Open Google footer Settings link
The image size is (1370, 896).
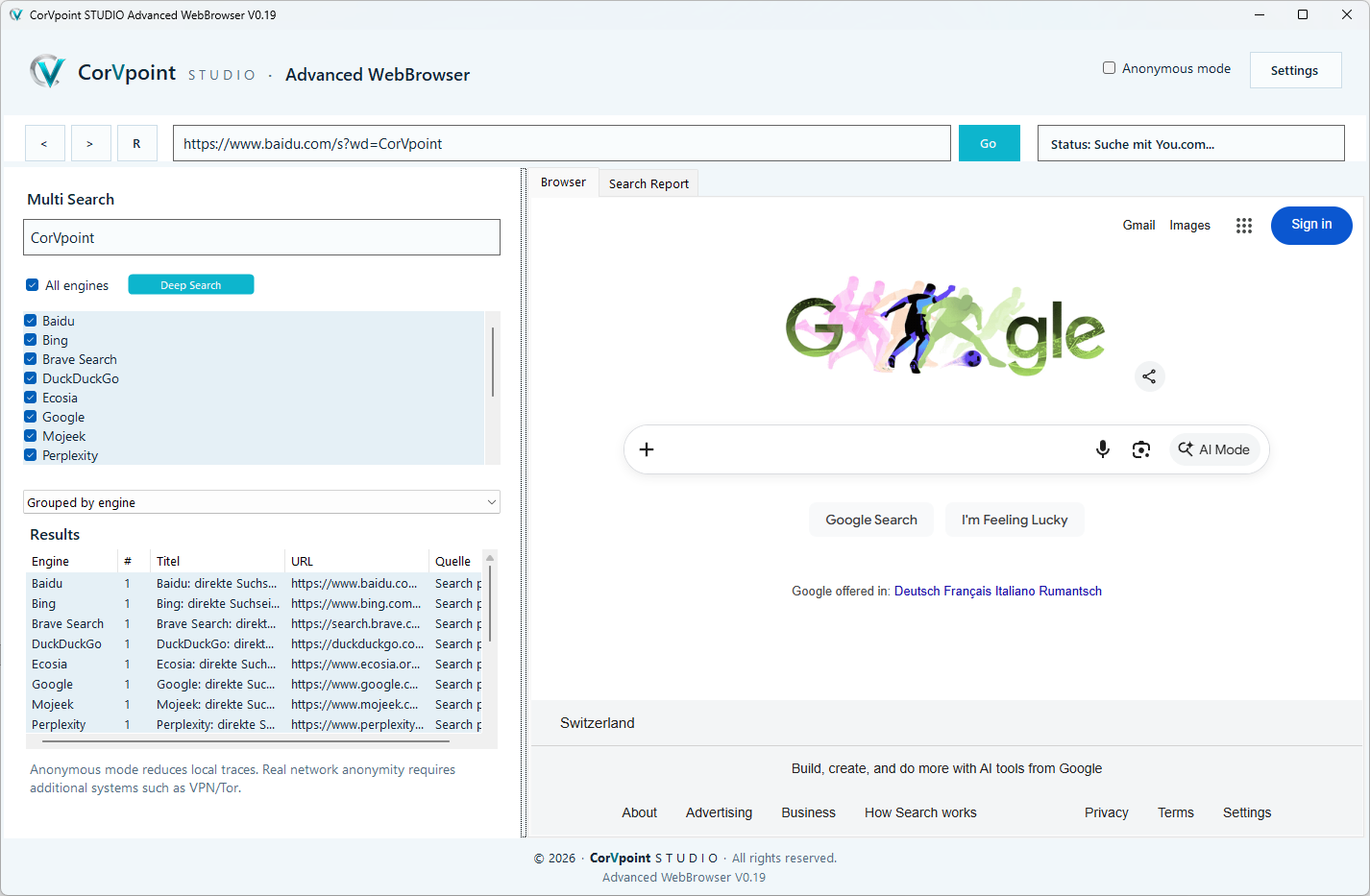point(1246,812)
